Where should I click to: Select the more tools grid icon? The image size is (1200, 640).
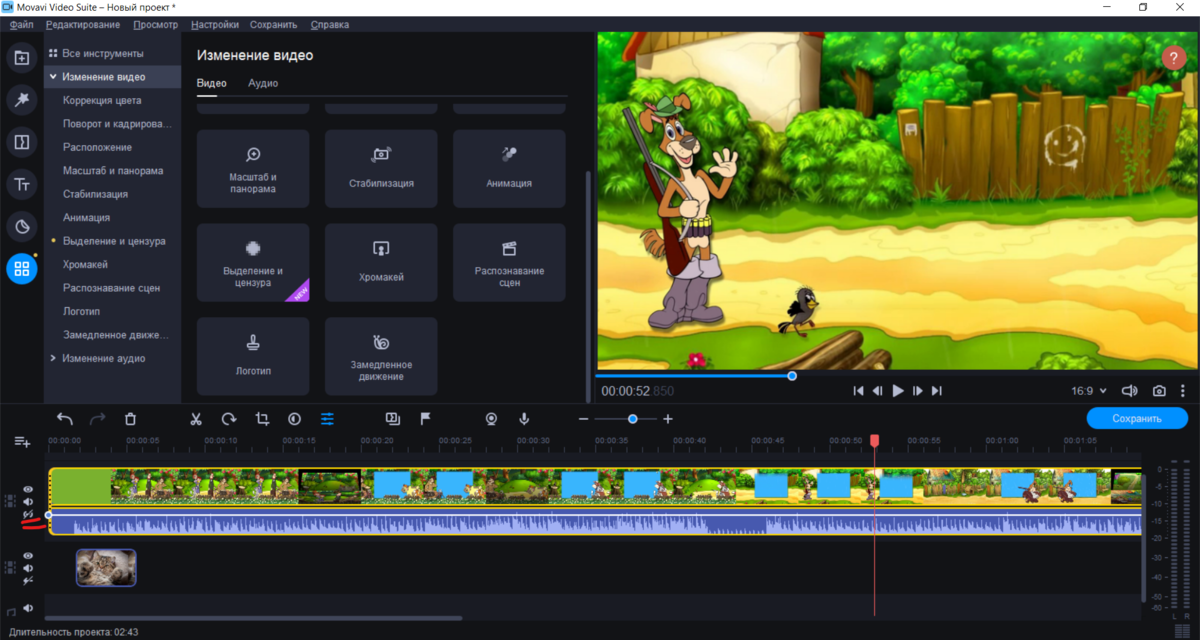(x=22, y=269)
